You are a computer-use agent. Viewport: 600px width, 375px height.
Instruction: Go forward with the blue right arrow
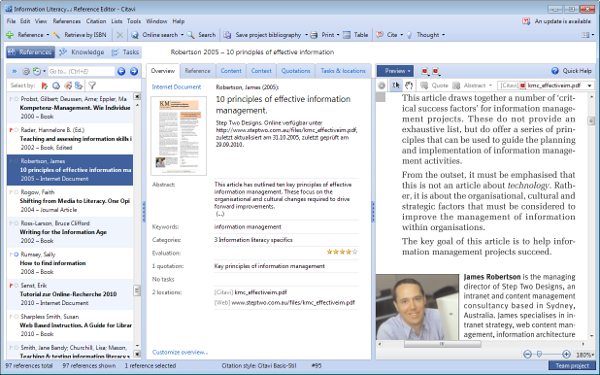click(x=134, y=71)
